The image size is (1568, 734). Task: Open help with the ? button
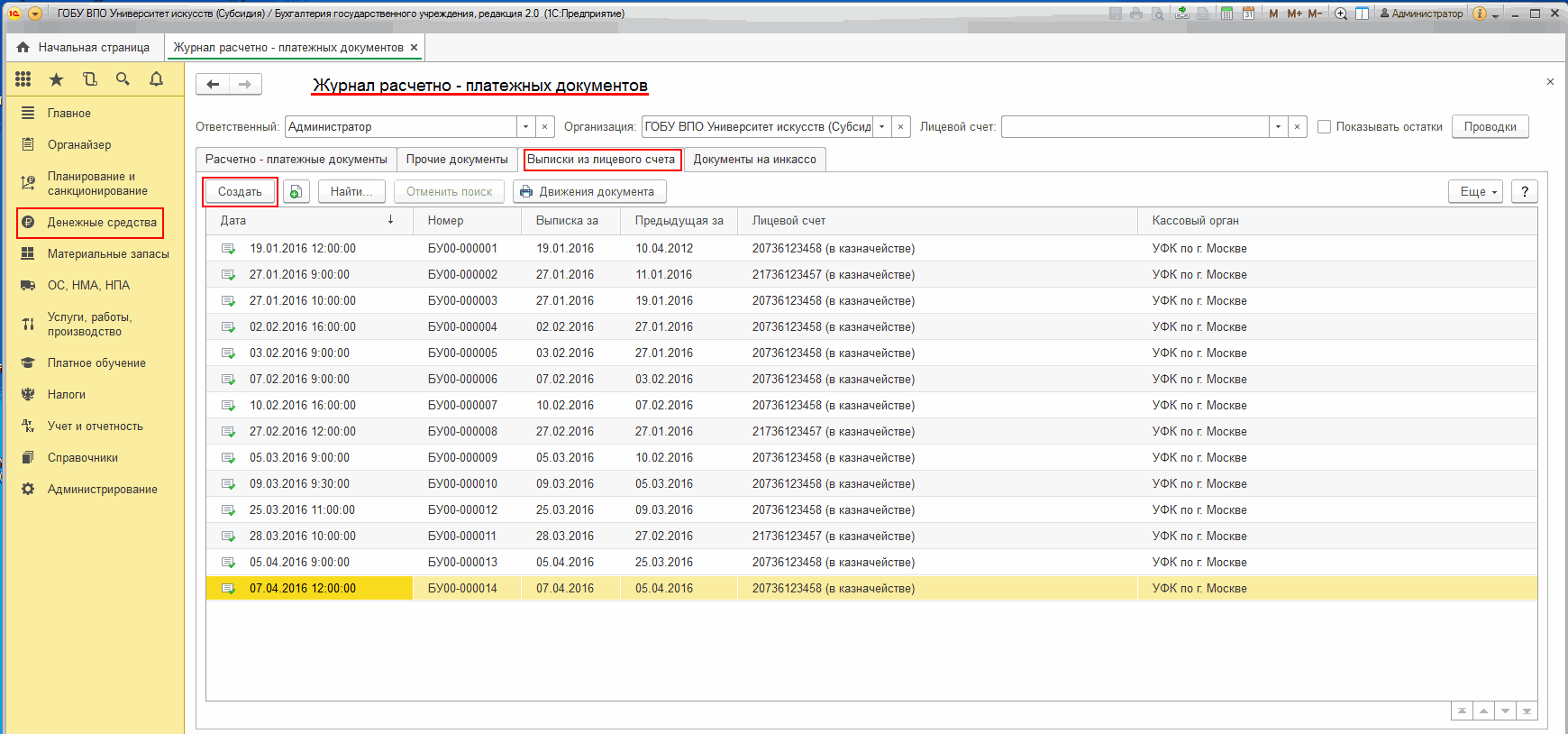pos(1524,191)
